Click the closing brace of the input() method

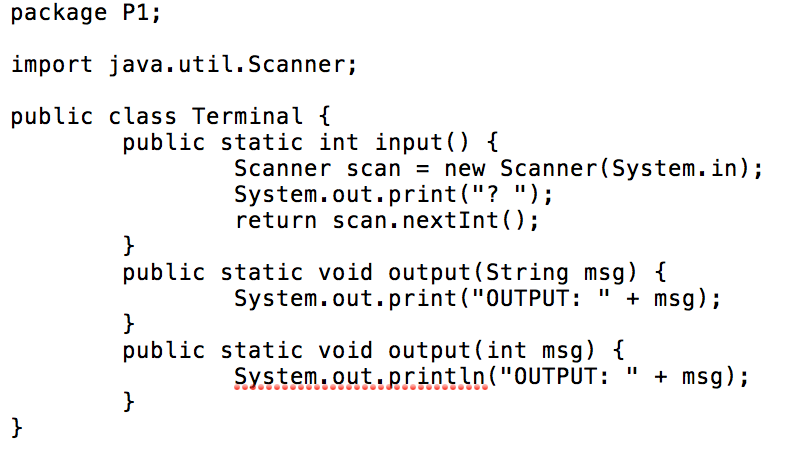point(128,246)
